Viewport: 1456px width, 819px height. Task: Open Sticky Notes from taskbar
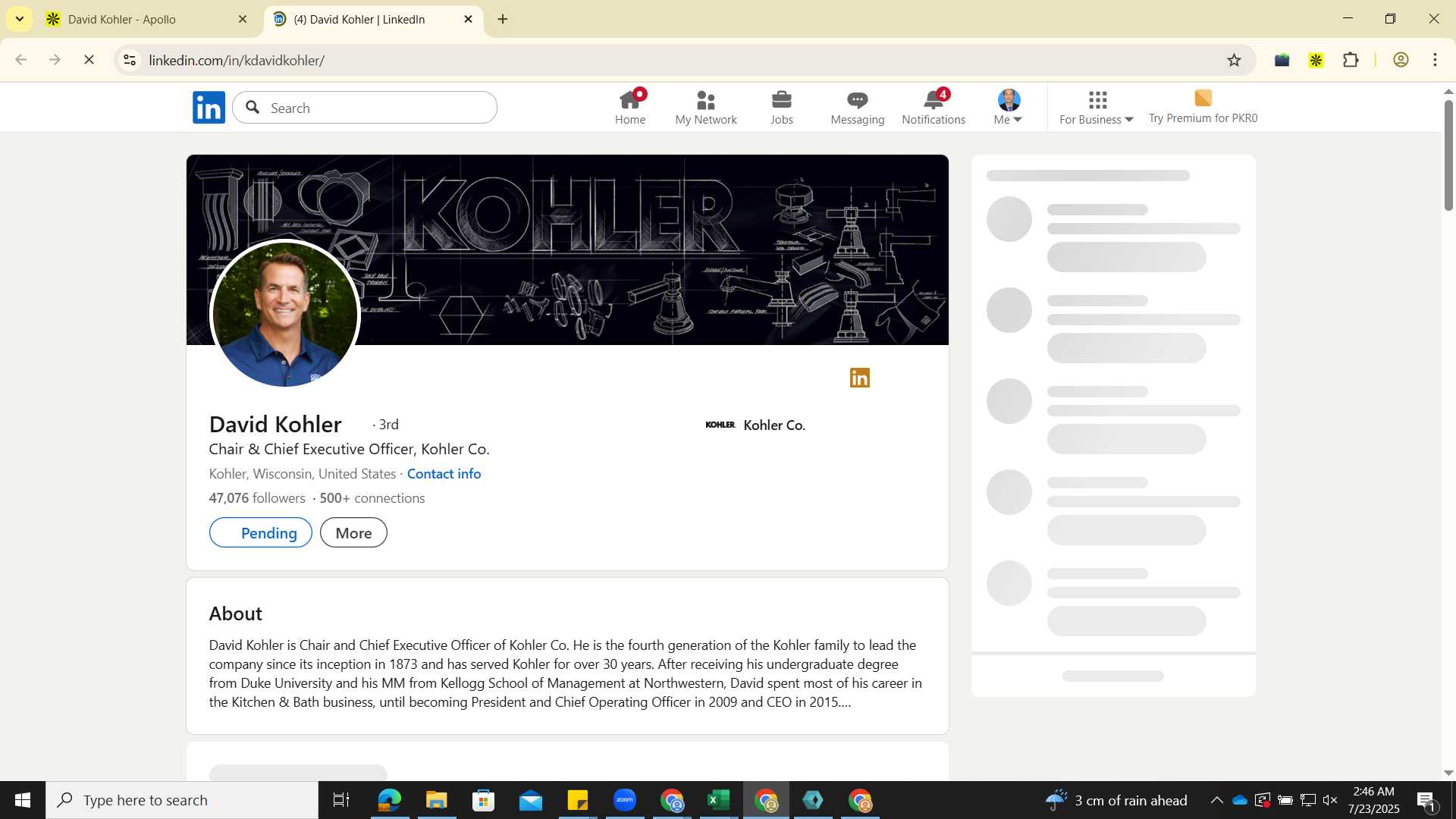(578, 800)
